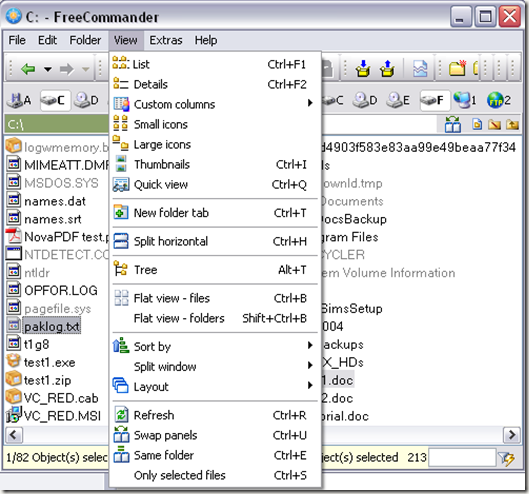Choose Details view from the View menu
Image resolution: width=529 pixels, height=494 pixels.
(215, 84)
